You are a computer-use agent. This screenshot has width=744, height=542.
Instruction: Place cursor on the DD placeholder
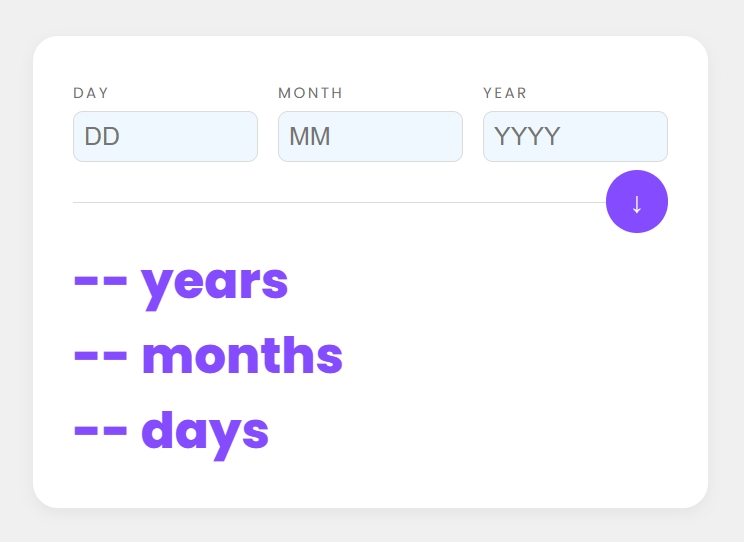click(102, 137)
